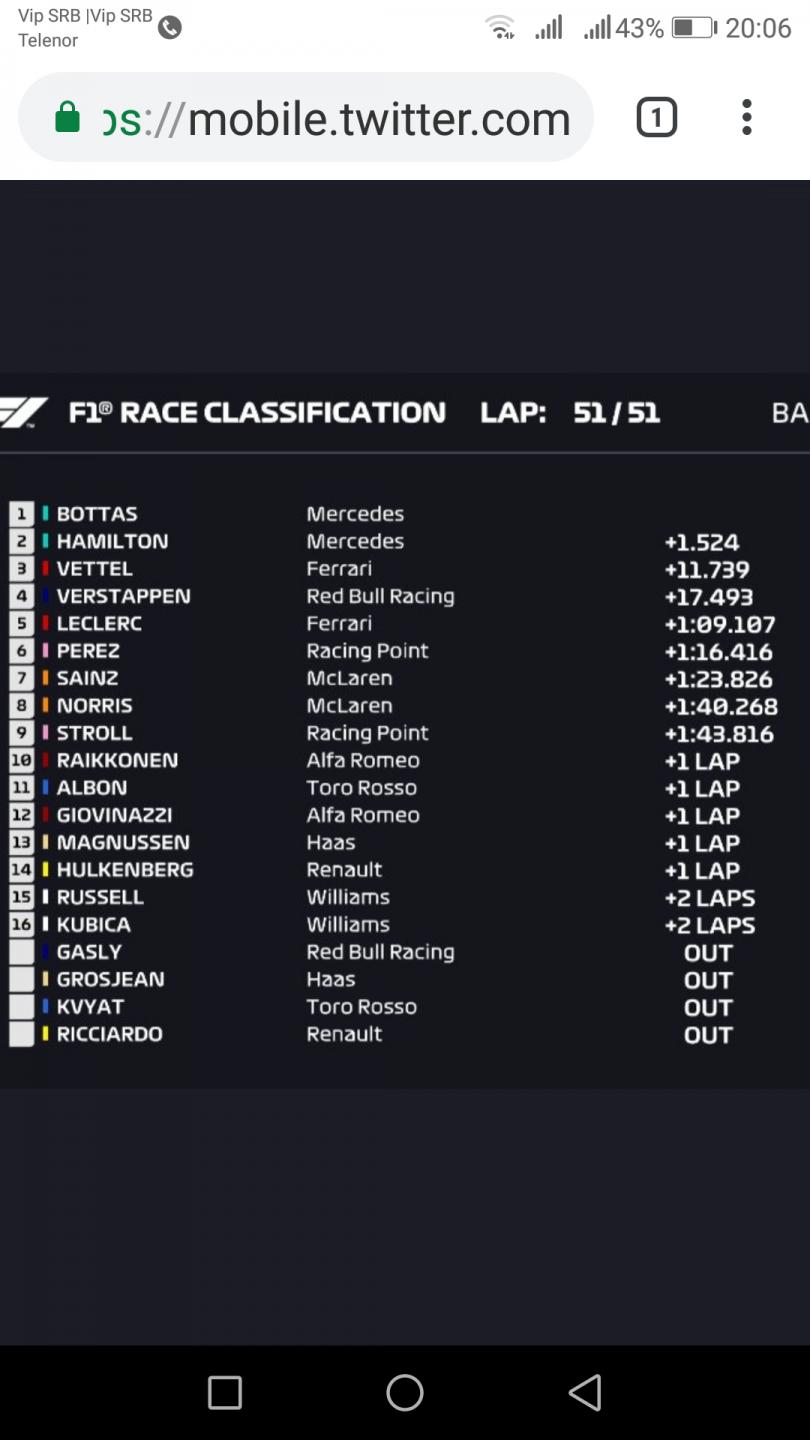Tap the F1 logo in the classification header

[x=22, y=413]
